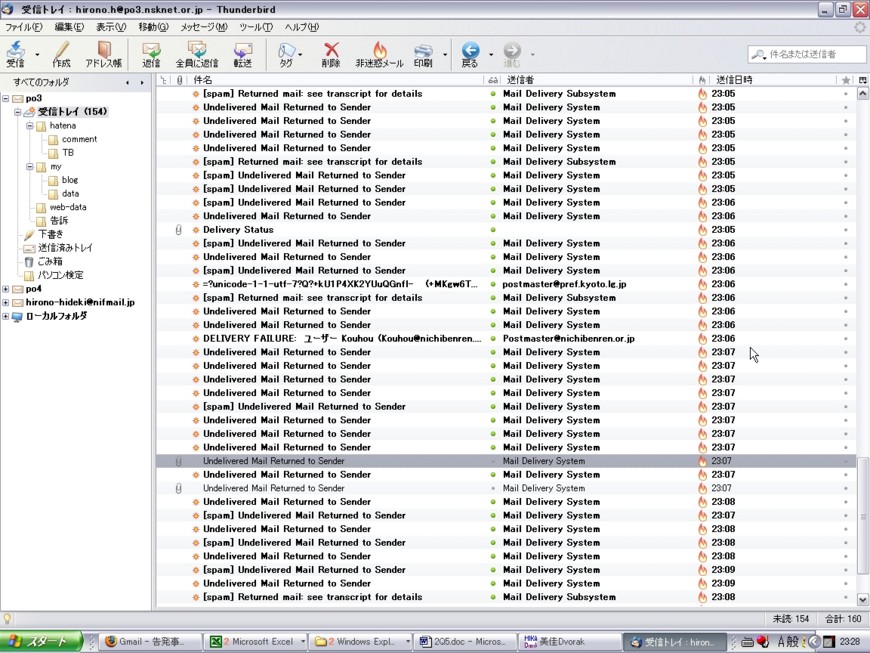Open the 印刷 dropdown arrow
Viewport: 870px width, 653px height.
(445, 54)
